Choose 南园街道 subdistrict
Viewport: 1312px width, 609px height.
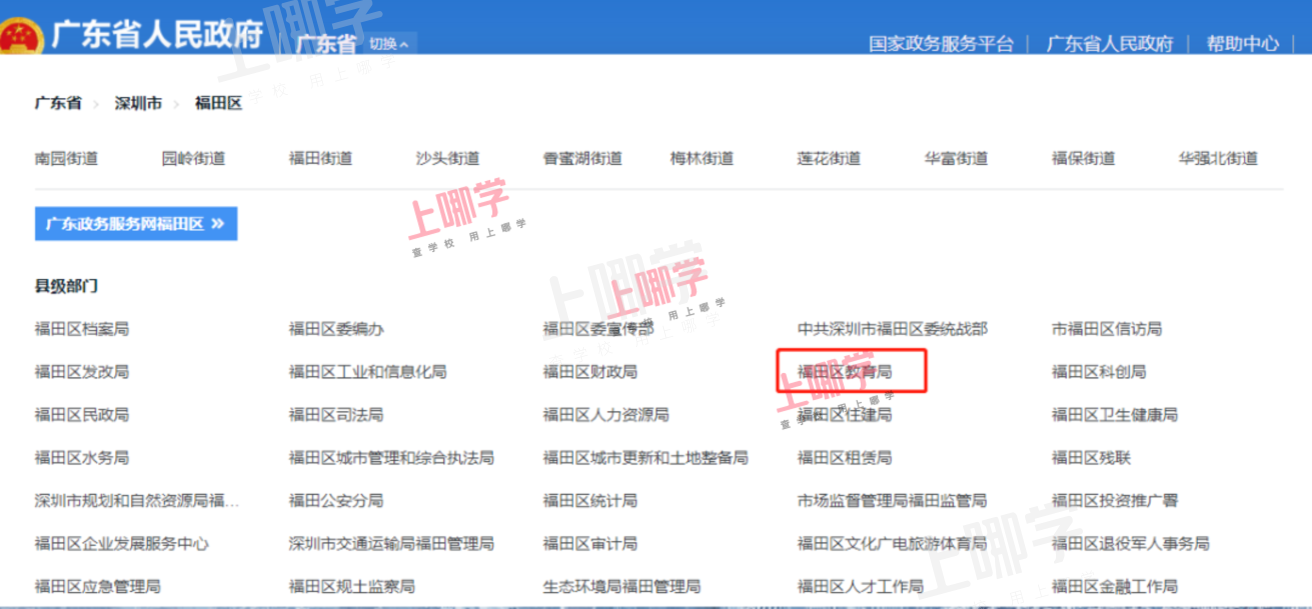pyautogui.click(x=66, y=158)
